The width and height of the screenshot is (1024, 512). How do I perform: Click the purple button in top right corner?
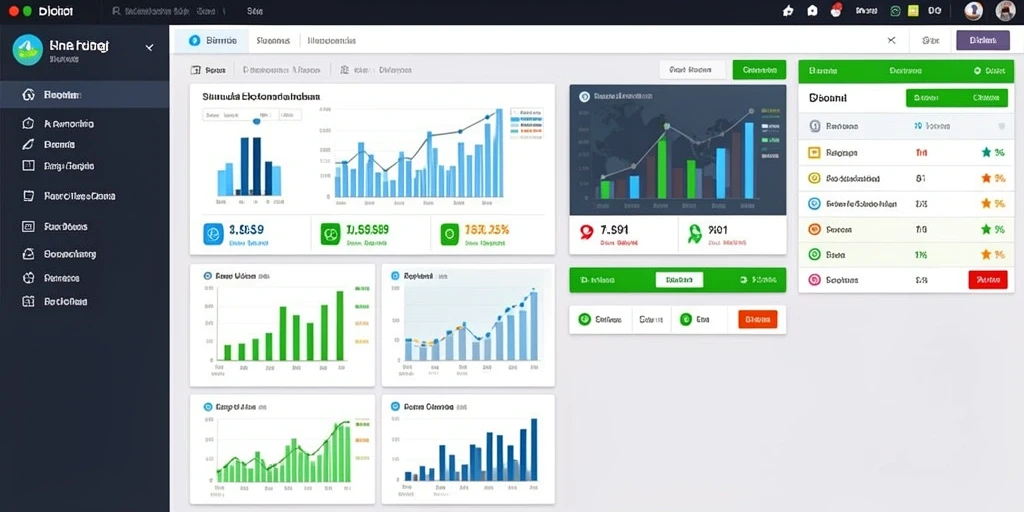(982, 40)
